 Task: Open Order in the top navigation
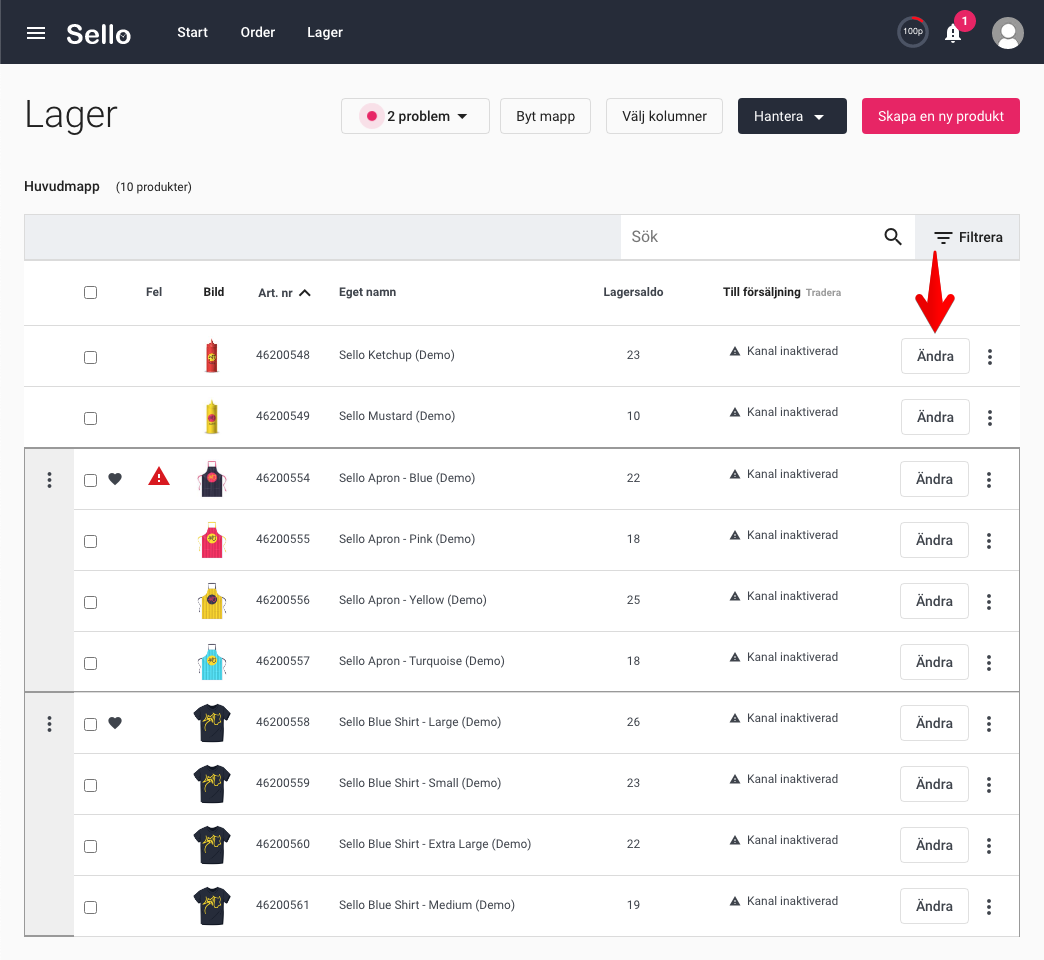258,32
